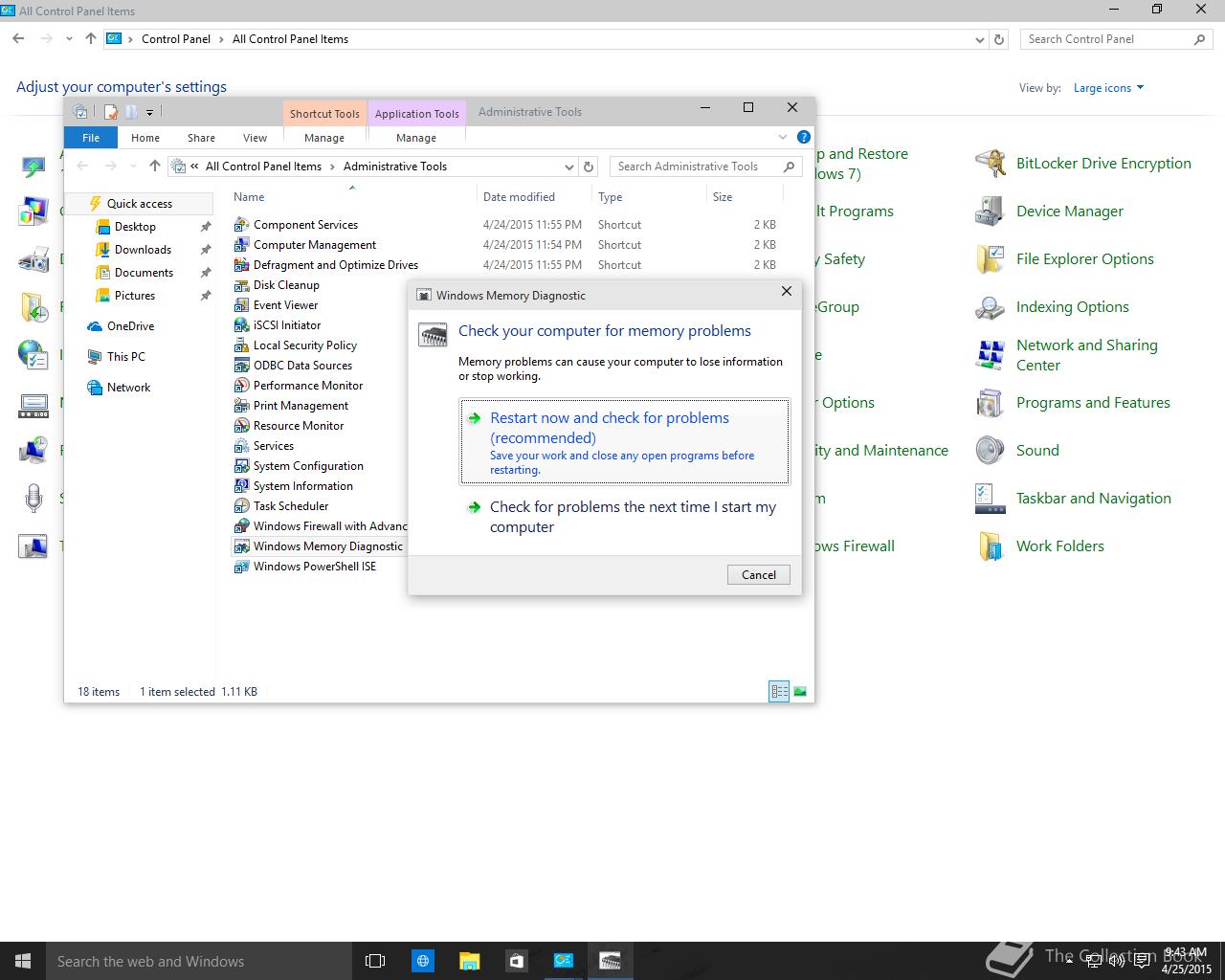Open the Windows Start button
This screenshot has width=1225, height=980.
point(23,961)
